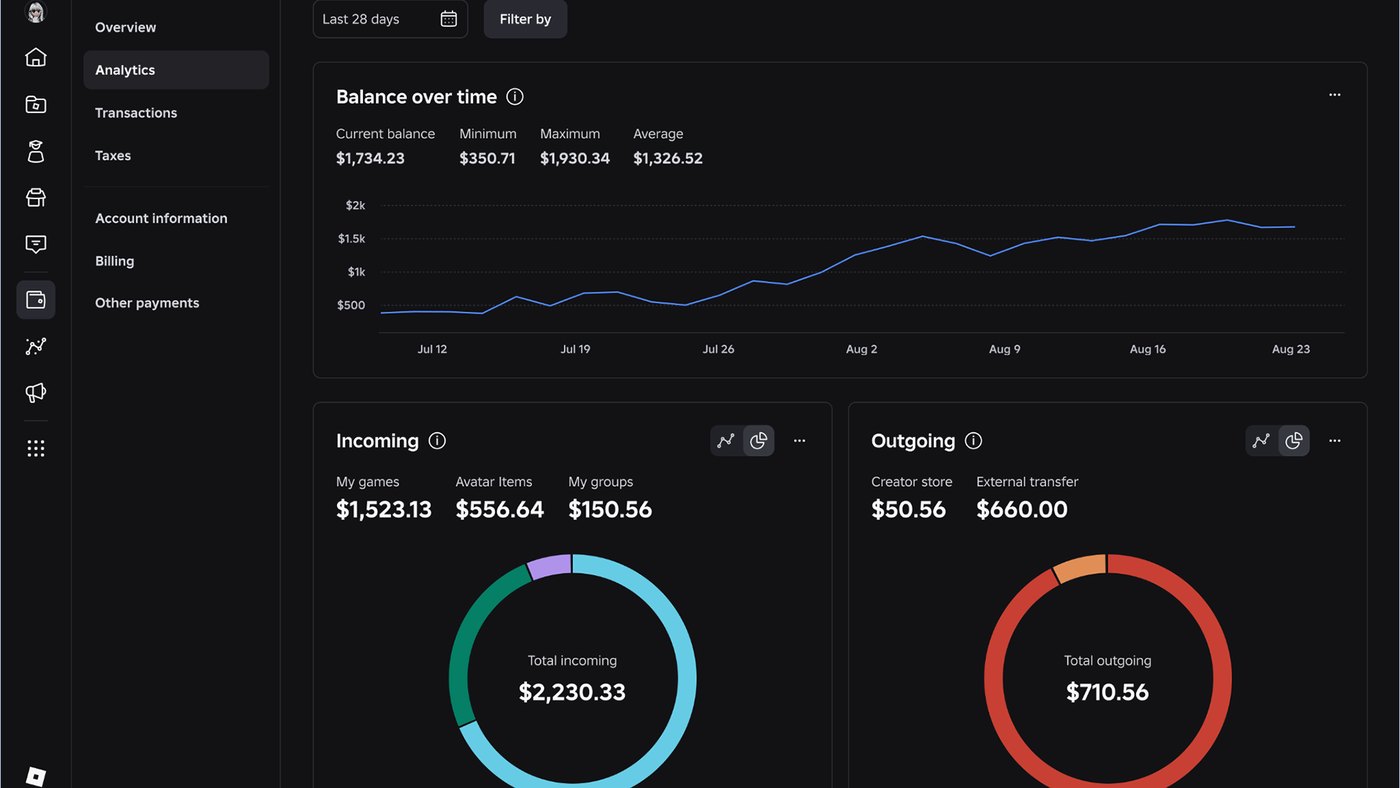This screenshot has height=788, width=1400.
Task: Switch Outgoing card to line chart view
Action: coord(1262,441)
